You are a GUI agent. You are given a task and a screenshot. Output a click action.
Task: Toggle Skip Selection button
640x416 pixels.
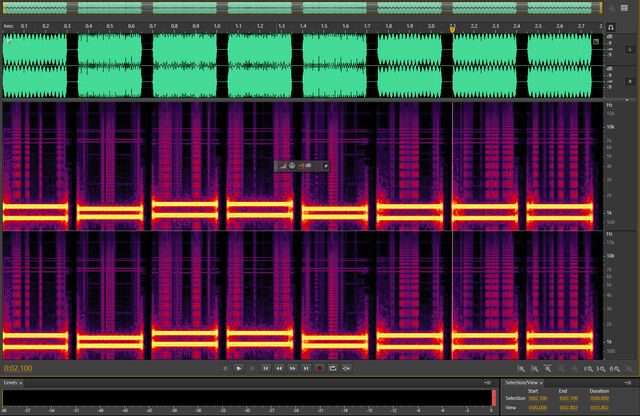click(346, 368)
